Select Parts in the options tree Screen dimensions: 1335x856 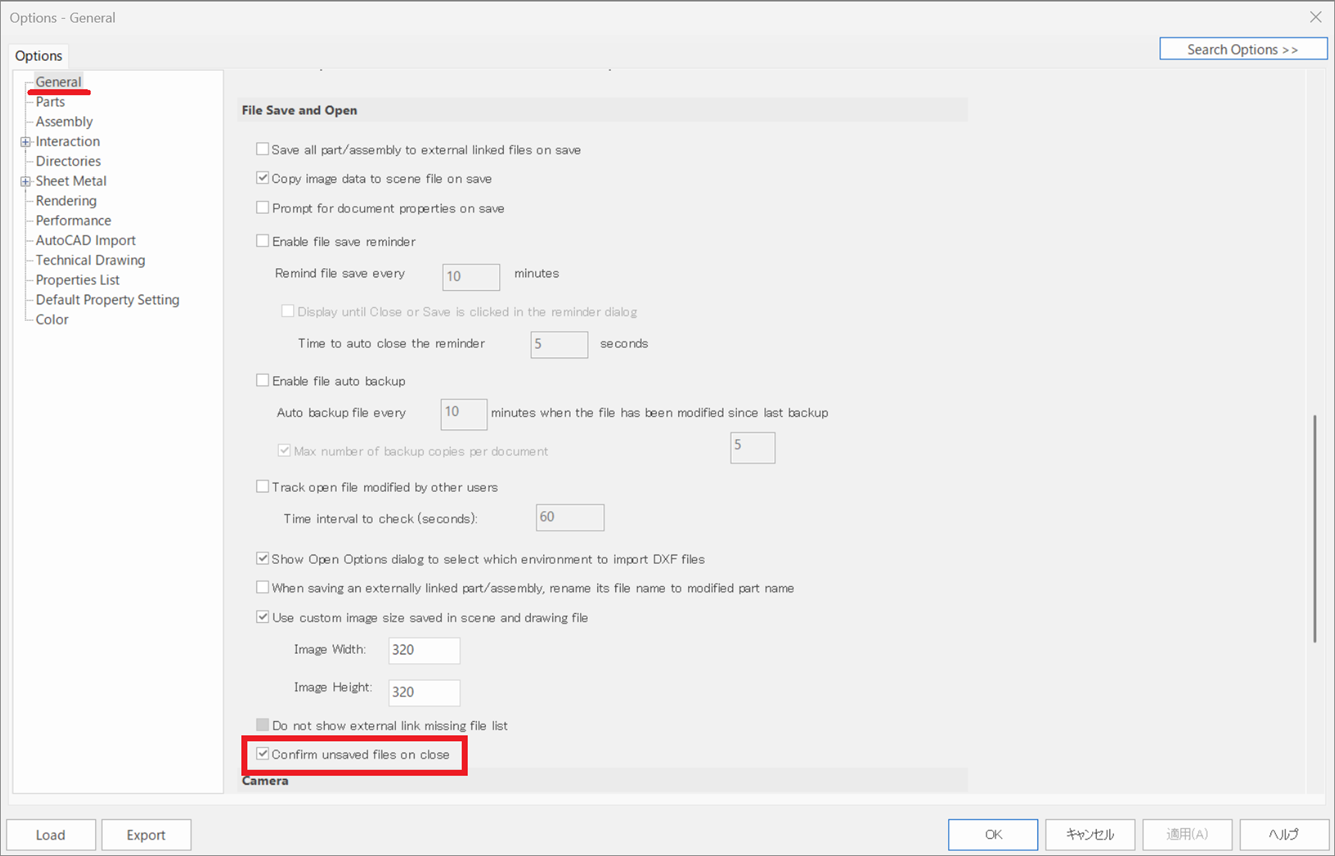pyautogui.click(x=50, y=102)
